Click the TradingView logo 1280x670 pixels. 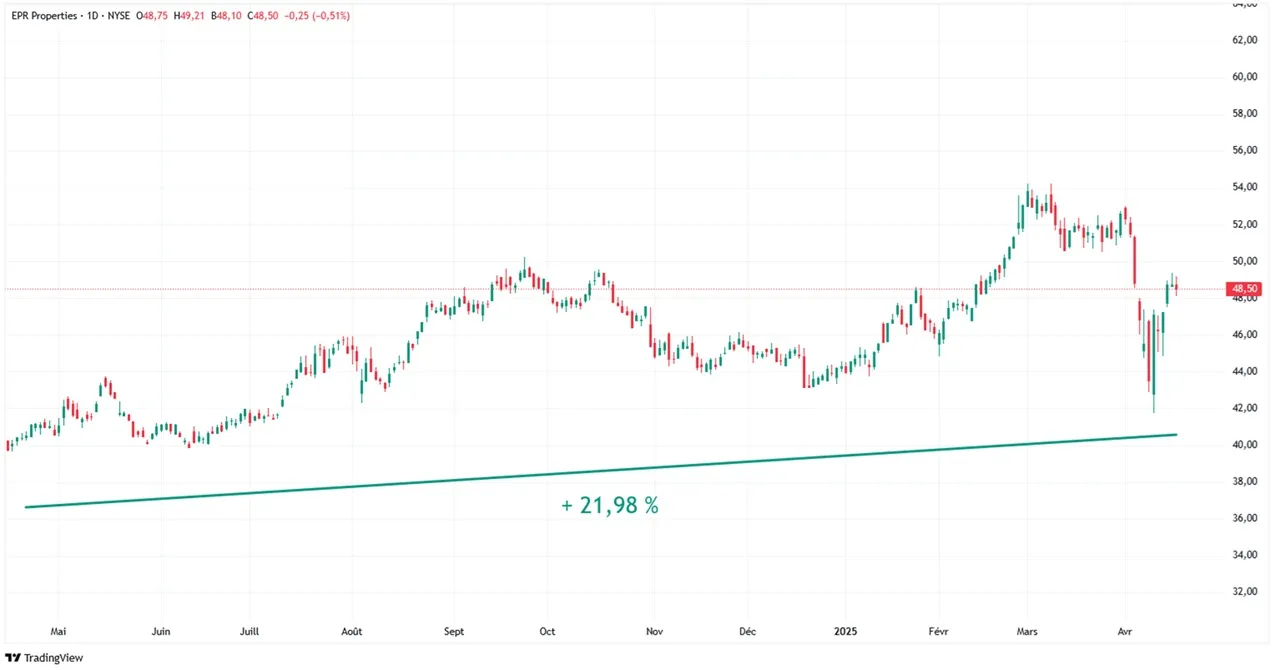tap(44, 657)
